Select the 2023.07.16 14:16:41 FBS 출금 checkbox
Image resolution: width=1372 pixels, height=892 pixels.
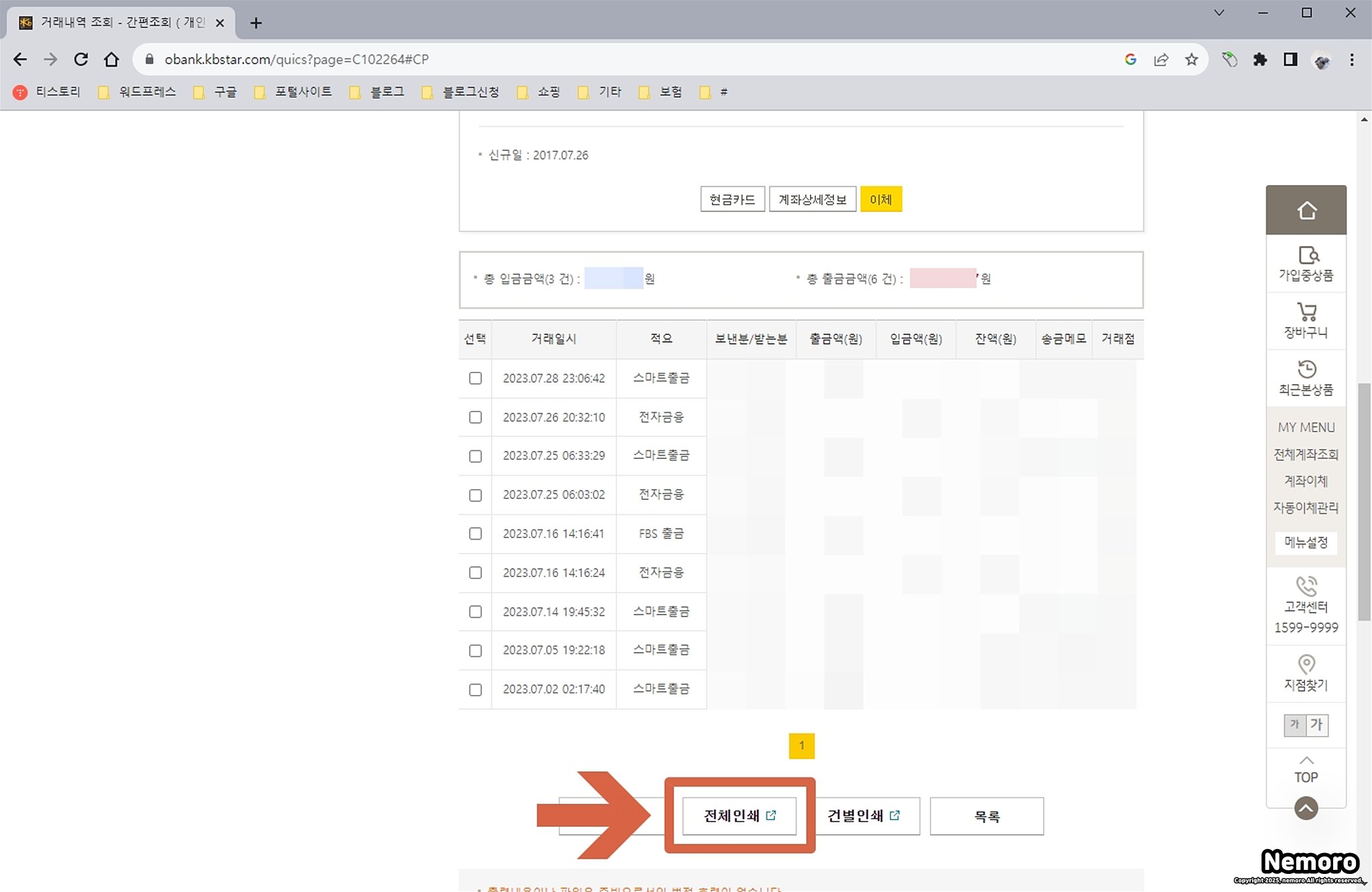tap(475, 533)
